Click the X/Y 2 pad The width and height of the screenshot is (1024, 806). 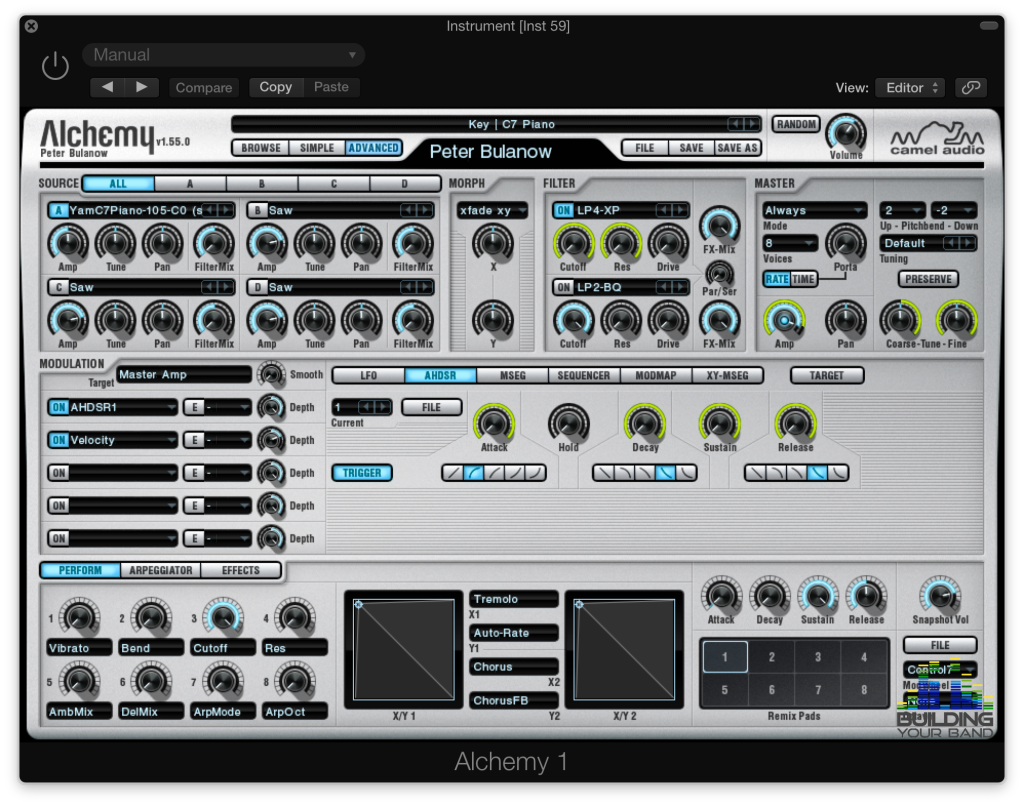click(624, 649)
